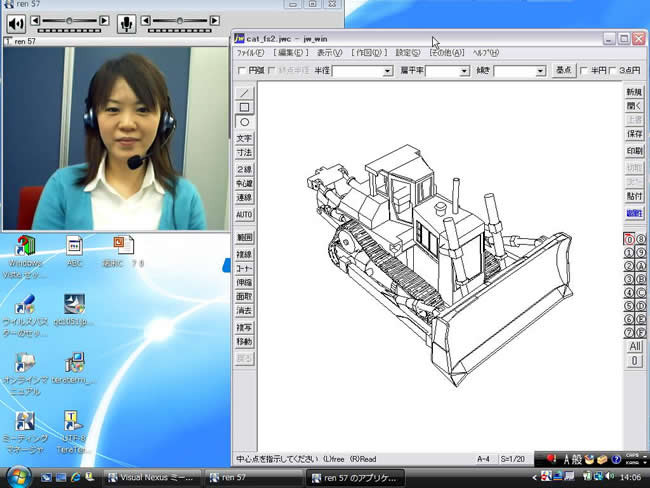Choose the 伸縮 stretch tool
This screenshot has width=650, height=488.
(244, 282)
